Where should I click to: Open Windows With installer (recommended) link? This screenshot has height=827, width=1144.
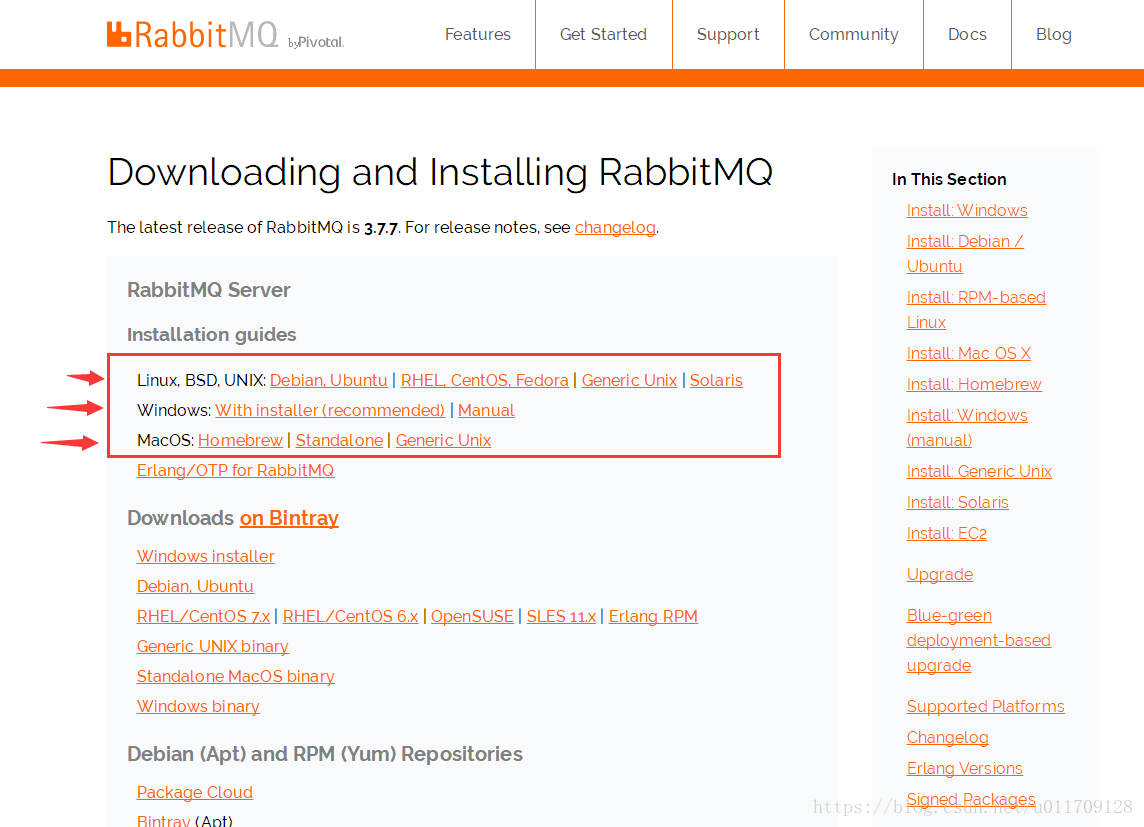[x=330, y=410]
